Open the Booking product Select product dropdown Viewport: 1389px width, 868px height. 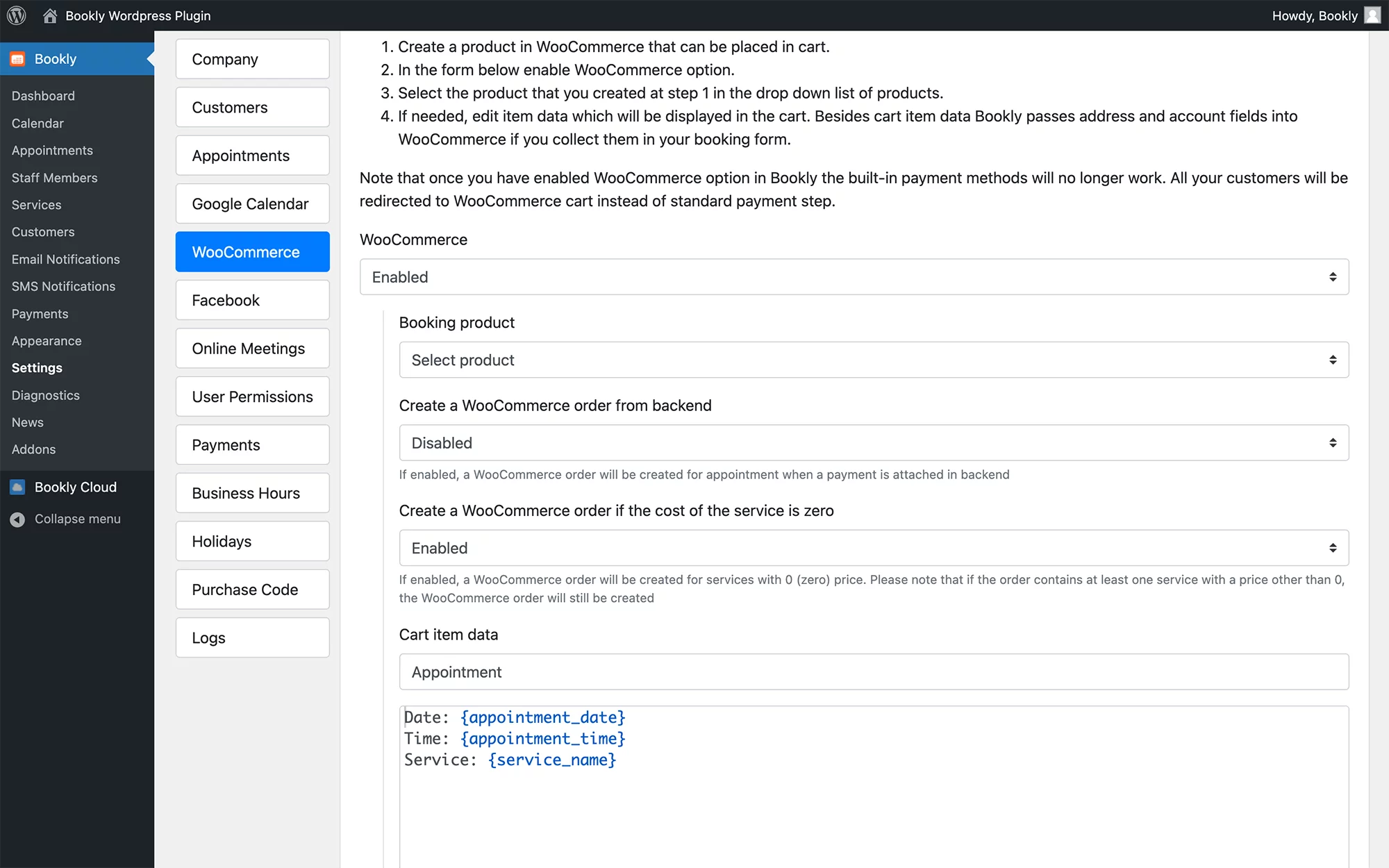(874, 360)
